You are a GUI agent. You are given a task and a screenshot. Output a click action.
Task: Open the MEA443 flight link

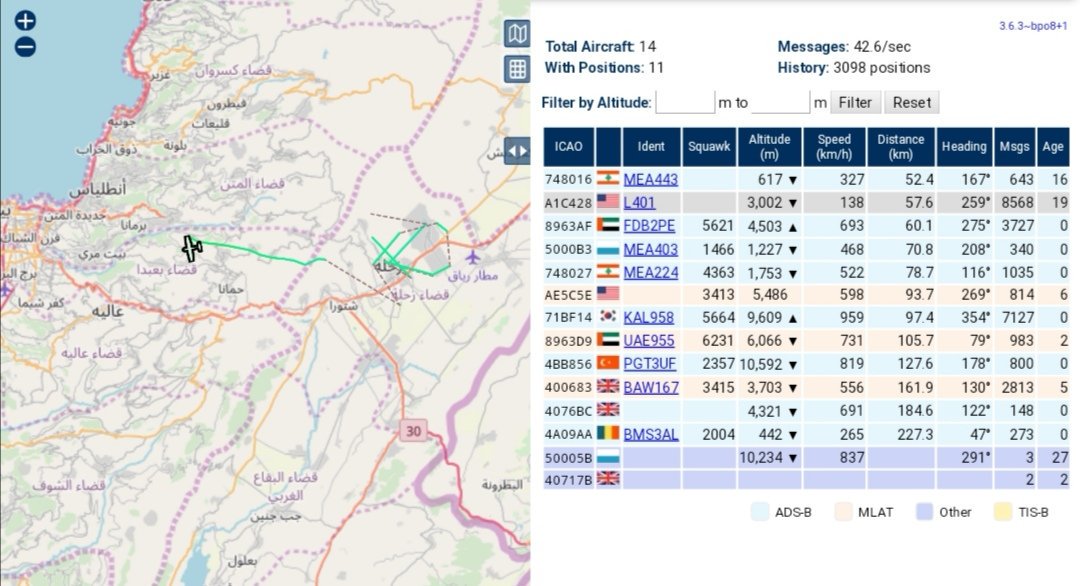coord(650,179)
